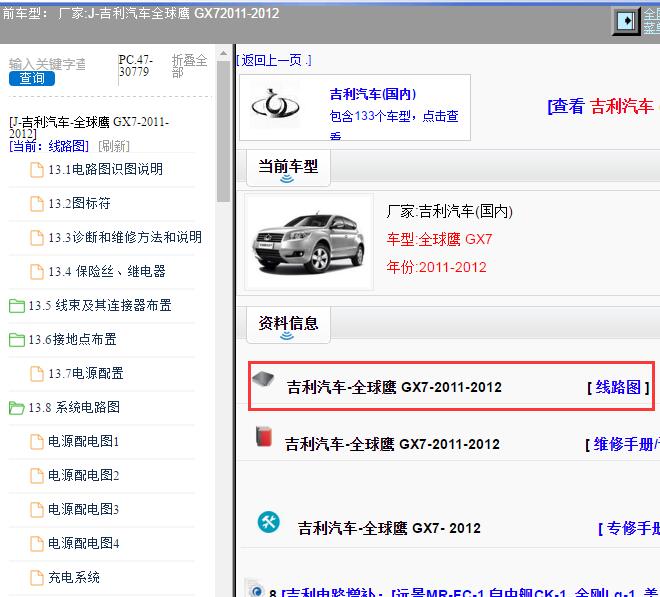
Task: Select 13.6接地点布置 label
Action: click(72, 339)
